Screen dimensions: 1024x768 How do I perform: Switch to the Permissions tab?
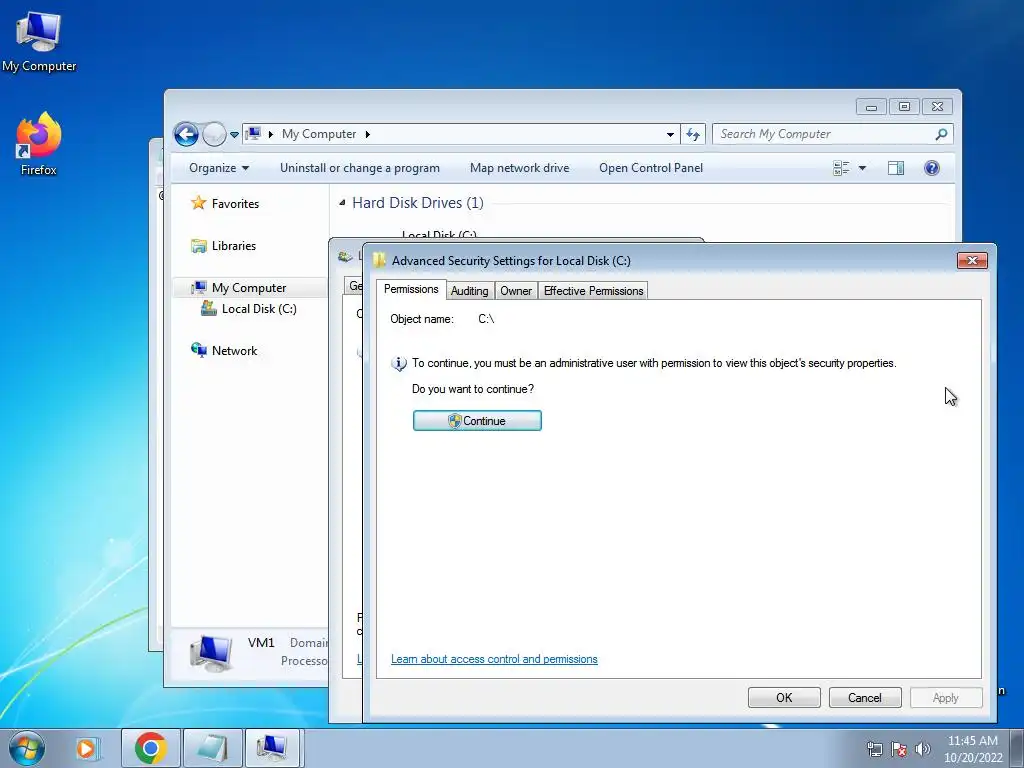pos(411,289)
